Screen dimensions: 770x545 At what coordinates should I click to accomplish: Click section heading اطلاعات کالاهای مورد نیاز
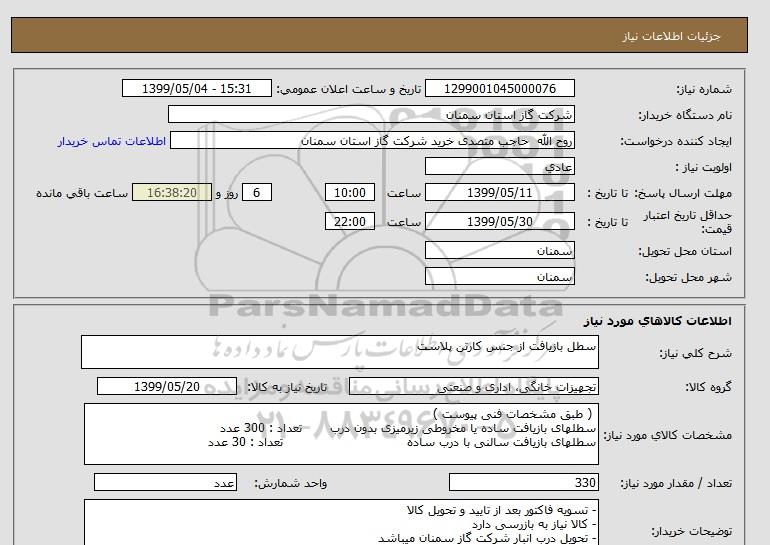(x=658, y=321)
